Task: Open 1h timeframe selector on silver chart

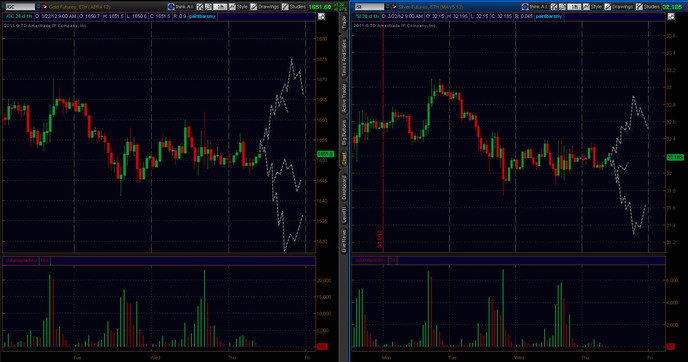Action: click(x=574, y=7)
